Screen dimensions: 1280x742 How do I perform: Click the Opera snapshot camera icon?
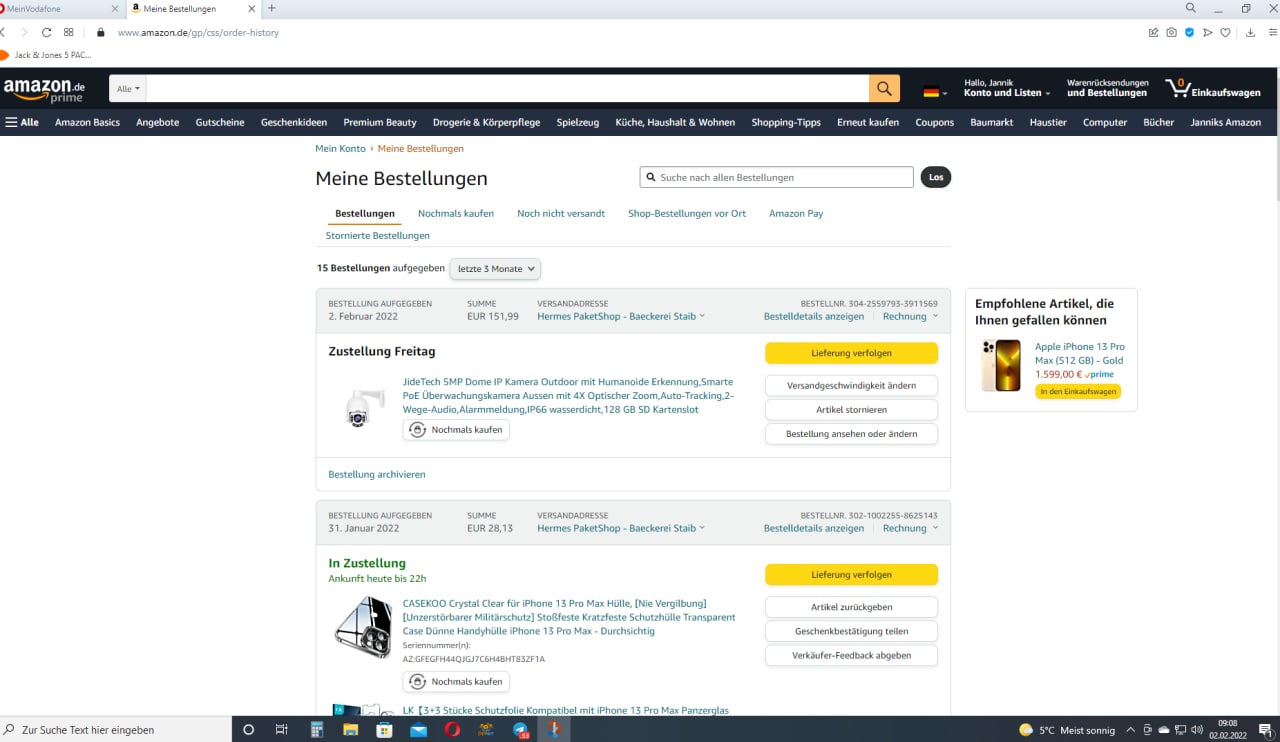click(x=1171, y=33)
